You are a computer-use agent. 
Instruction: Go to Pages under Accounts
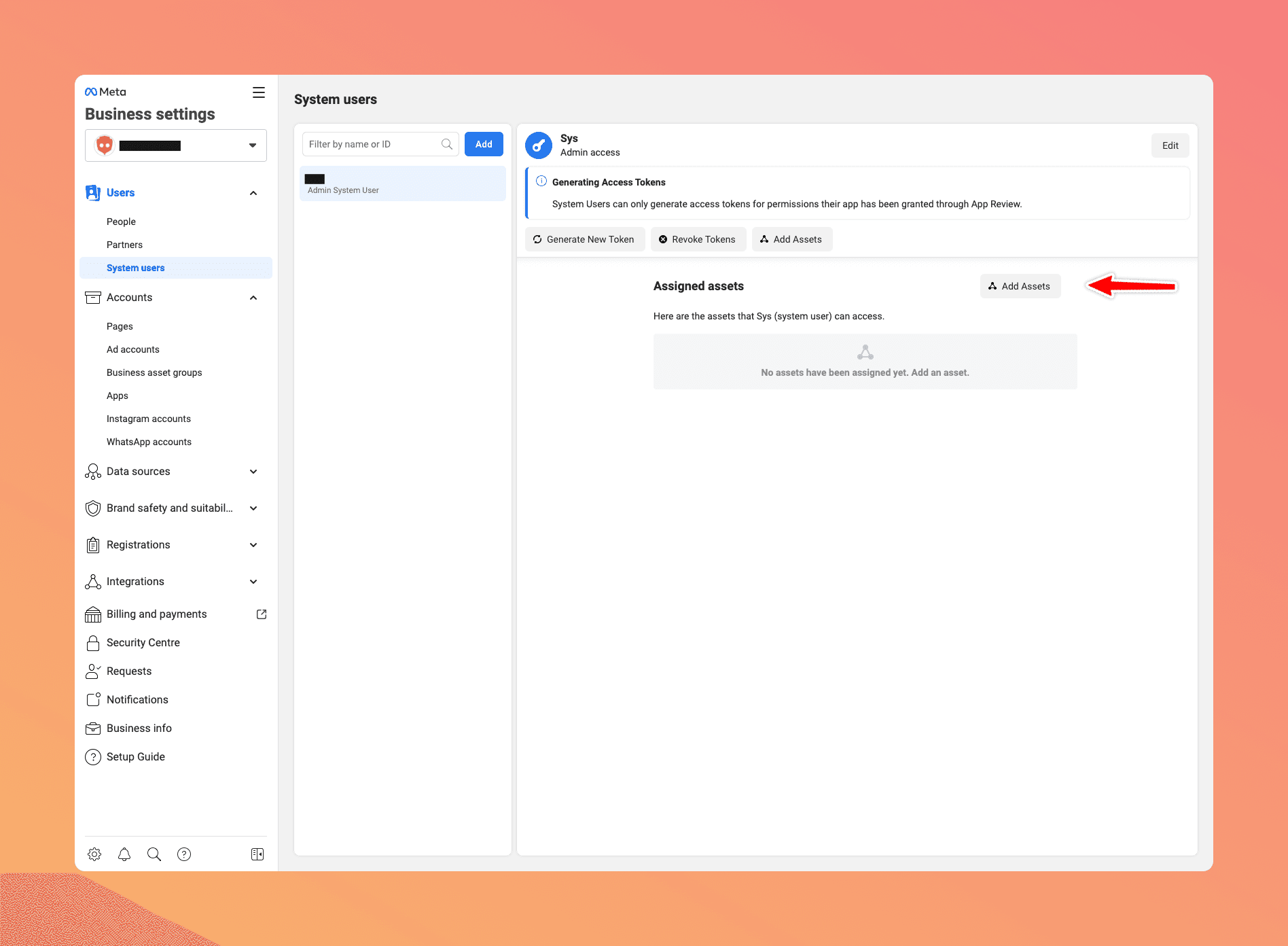[x=120, y=326]
